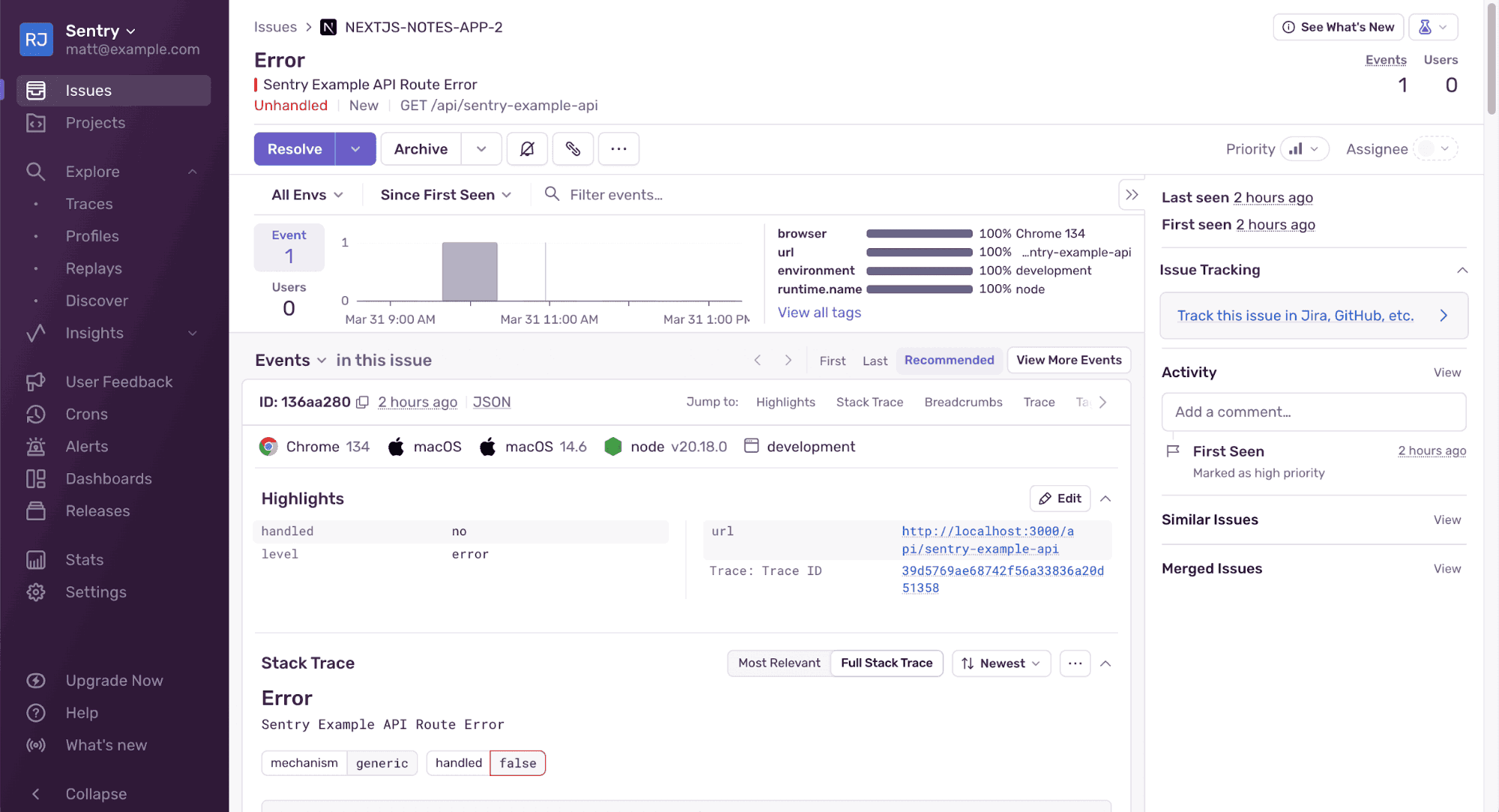Open the Resolve dropdown arrow
This screenshot has width=1499, height=812.
point(355,149)
